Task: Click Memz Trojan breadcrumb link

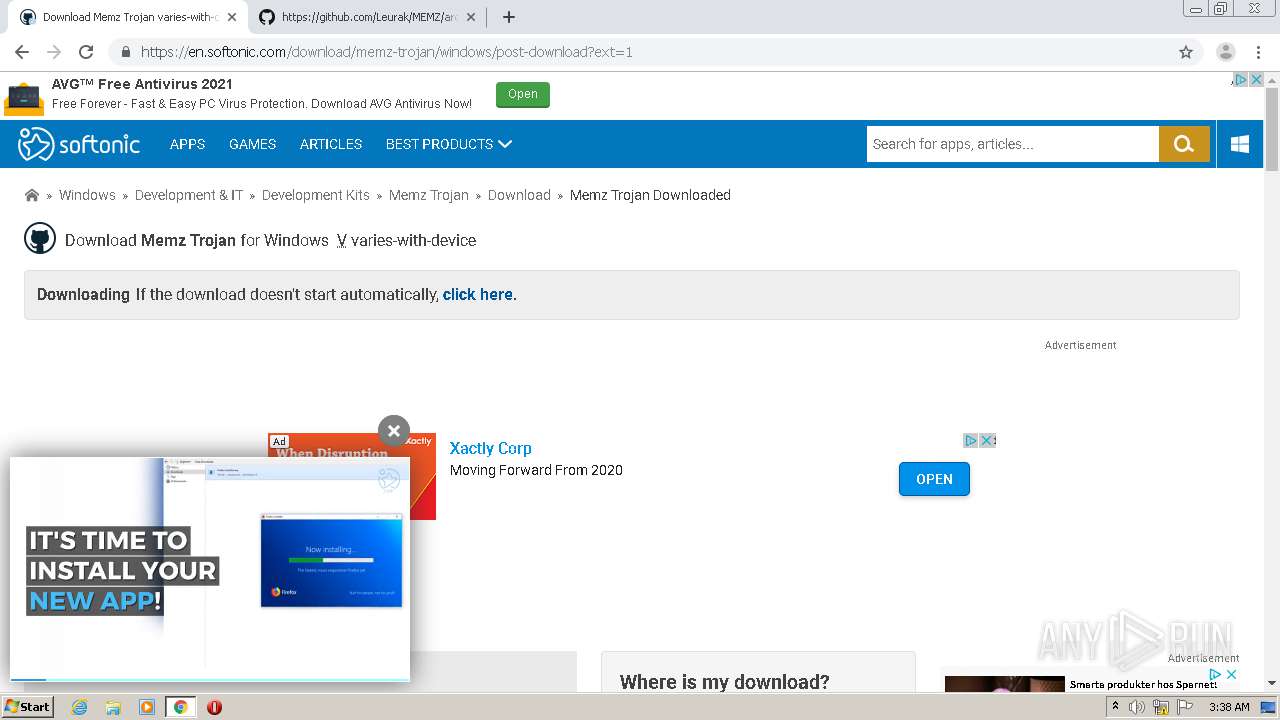Action: click(429, 195)
